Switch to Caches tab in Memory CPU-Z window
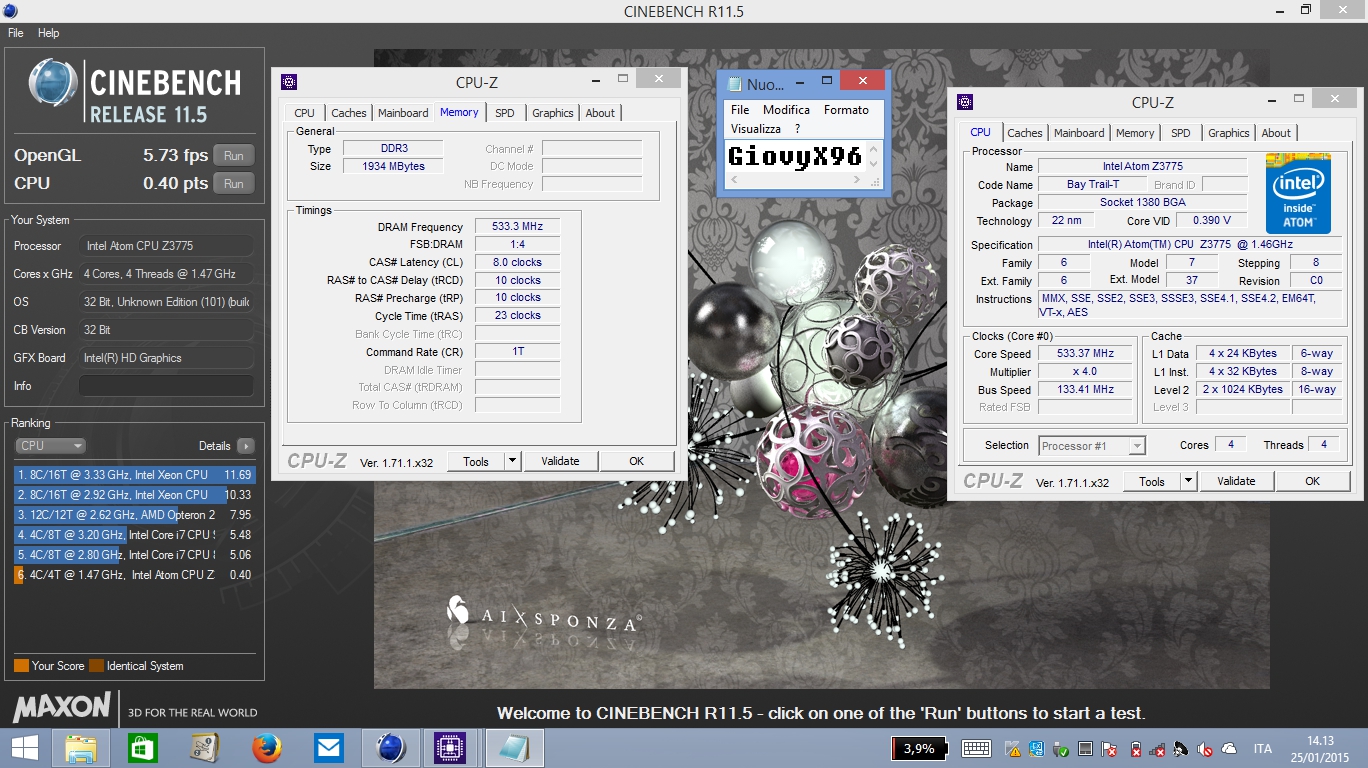Screen dimensions: 1368x768 click(x=349, y=113)
